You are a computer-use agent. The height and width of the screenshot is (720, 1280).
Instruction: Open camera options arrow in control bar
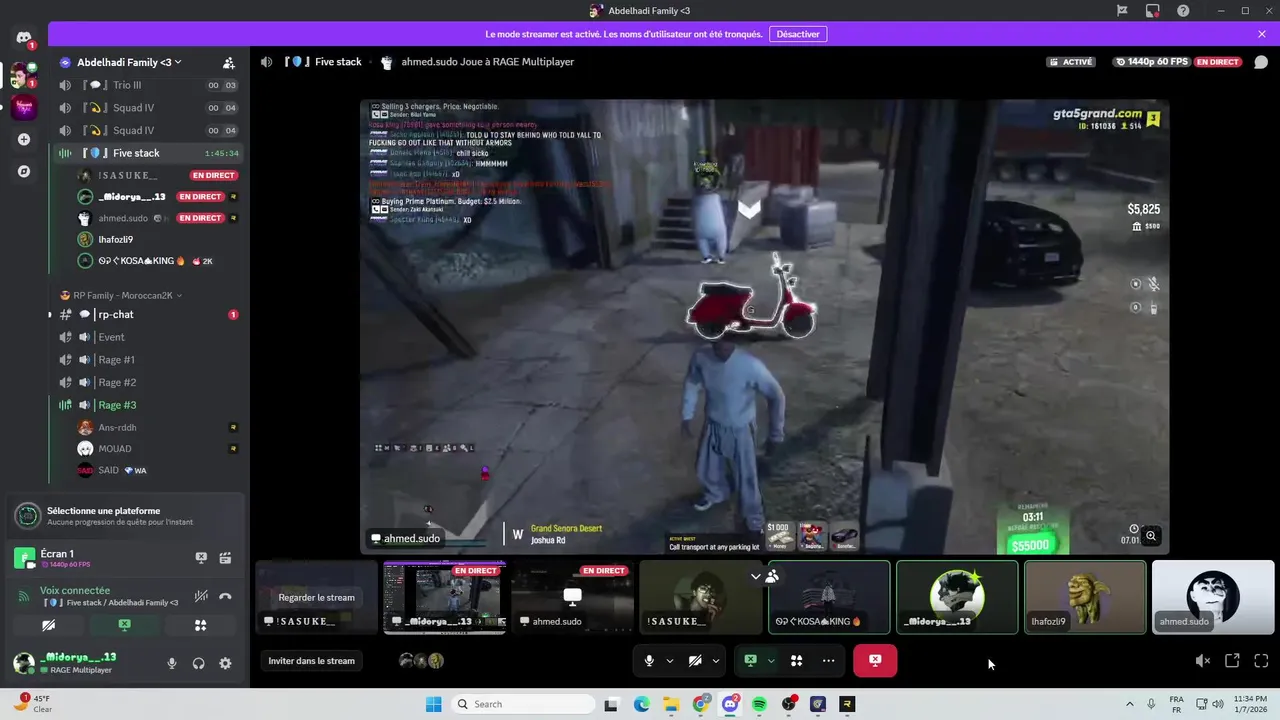click(716, 661)
